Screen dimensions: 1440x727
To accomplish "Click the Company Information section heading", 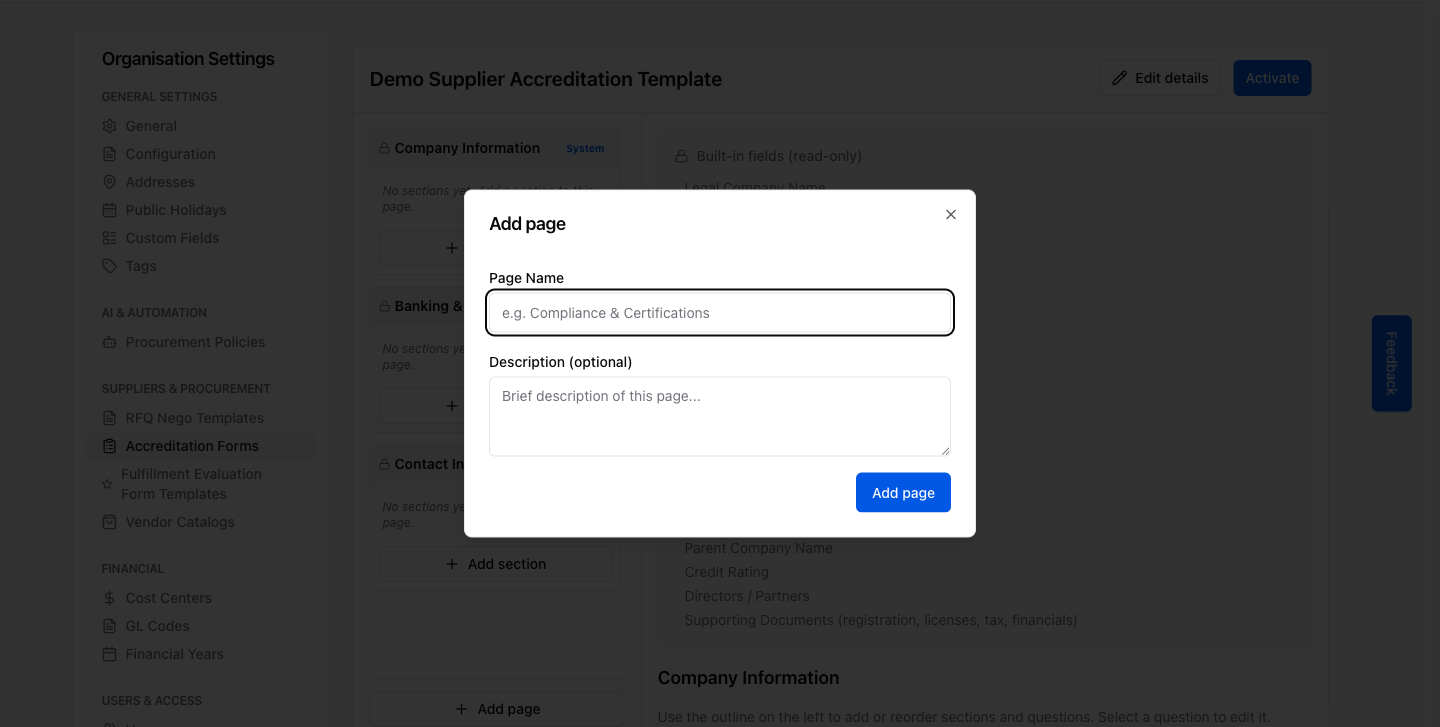I will point(748,678).
